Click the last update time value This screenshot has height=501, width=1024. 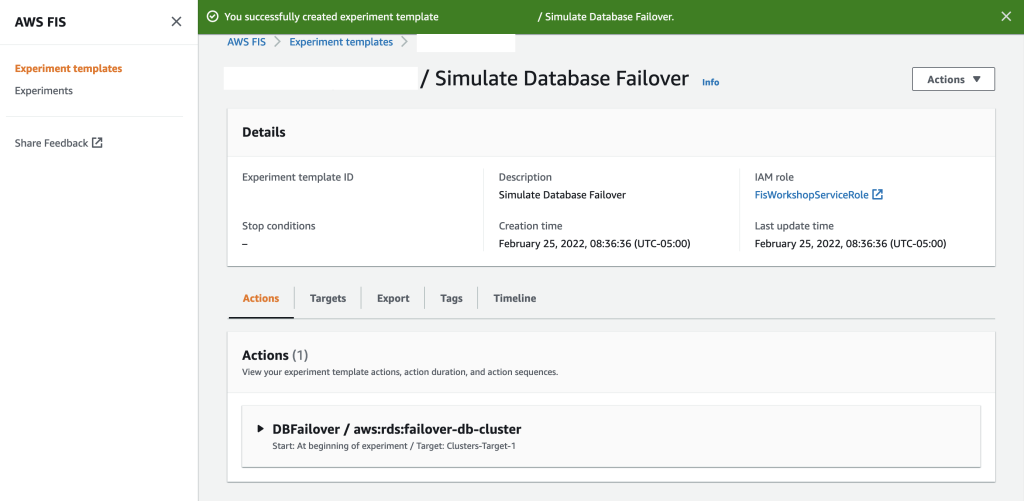(x=850, y=244)
